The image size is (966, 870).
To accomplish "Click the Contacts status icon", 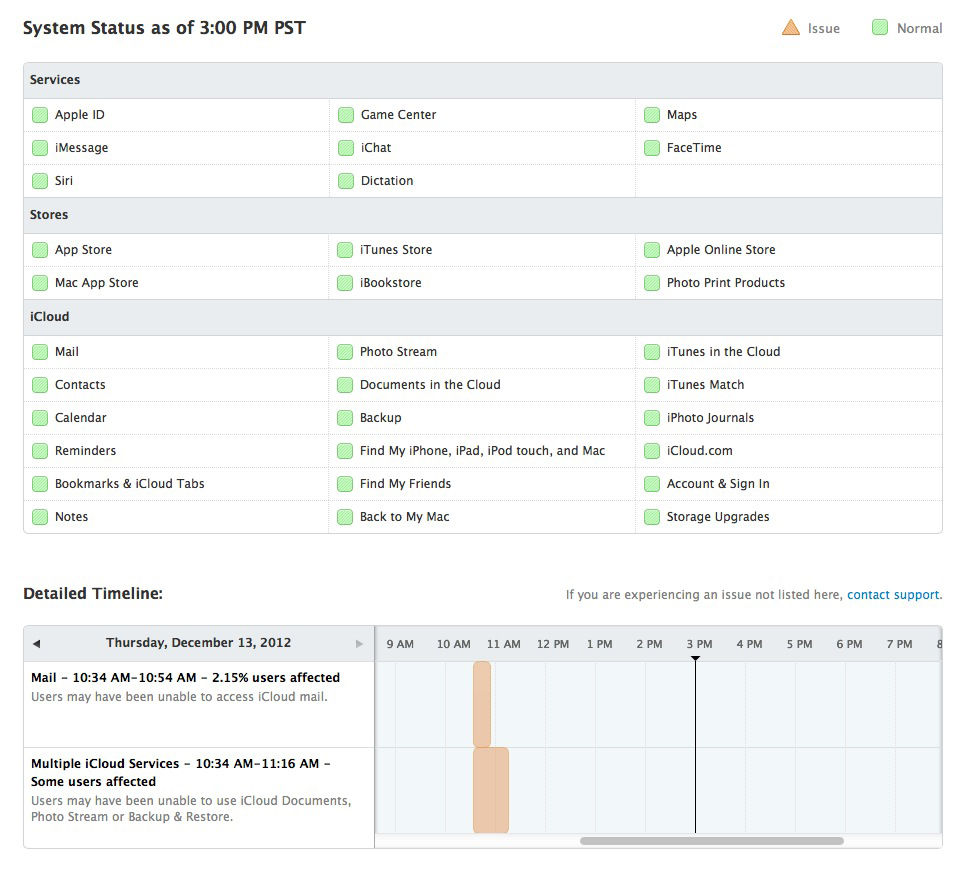I will point(40,385).
